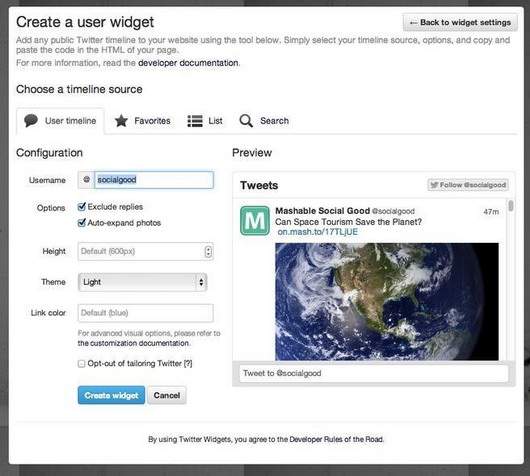Open Developer Rules of the Road link
The width and height of the screenshot is (530, 476).
click(x=336, y=439)
